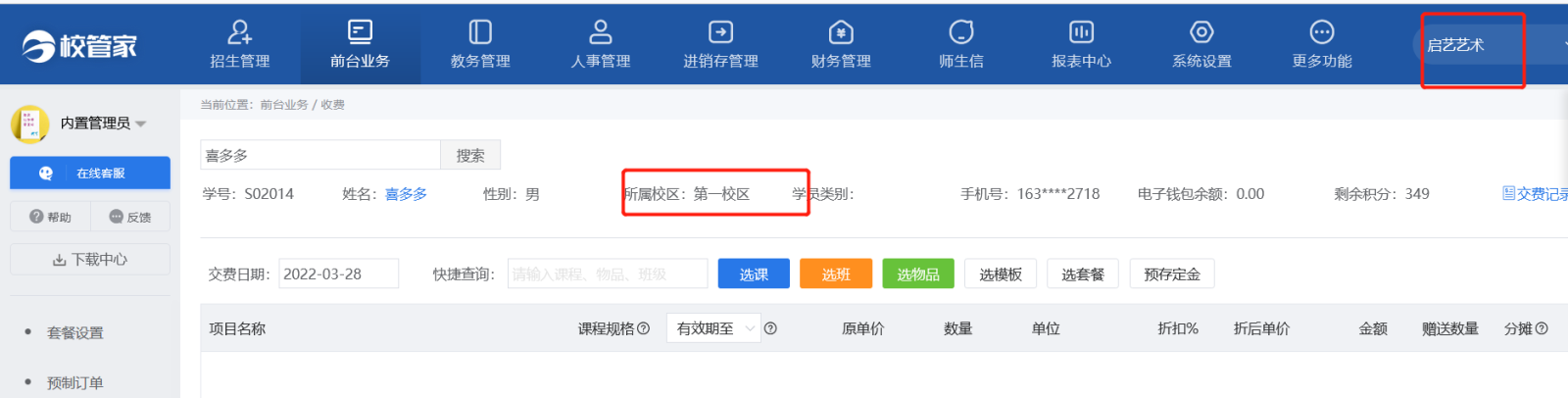Open the 下载中心 download center

pos(90,260)
